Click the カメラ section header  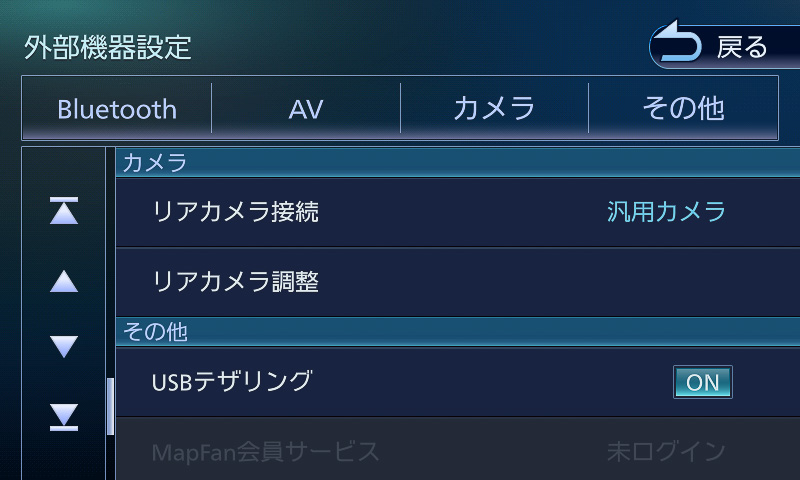point(155,163)
